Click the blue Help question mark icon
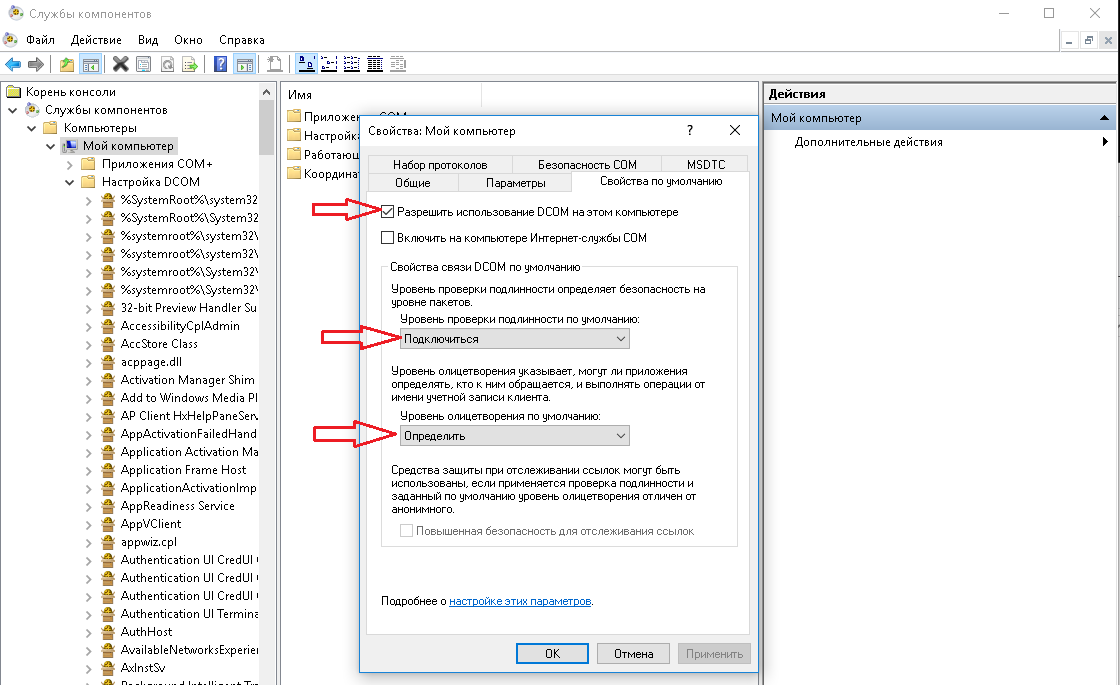 [x=221, y=64]
